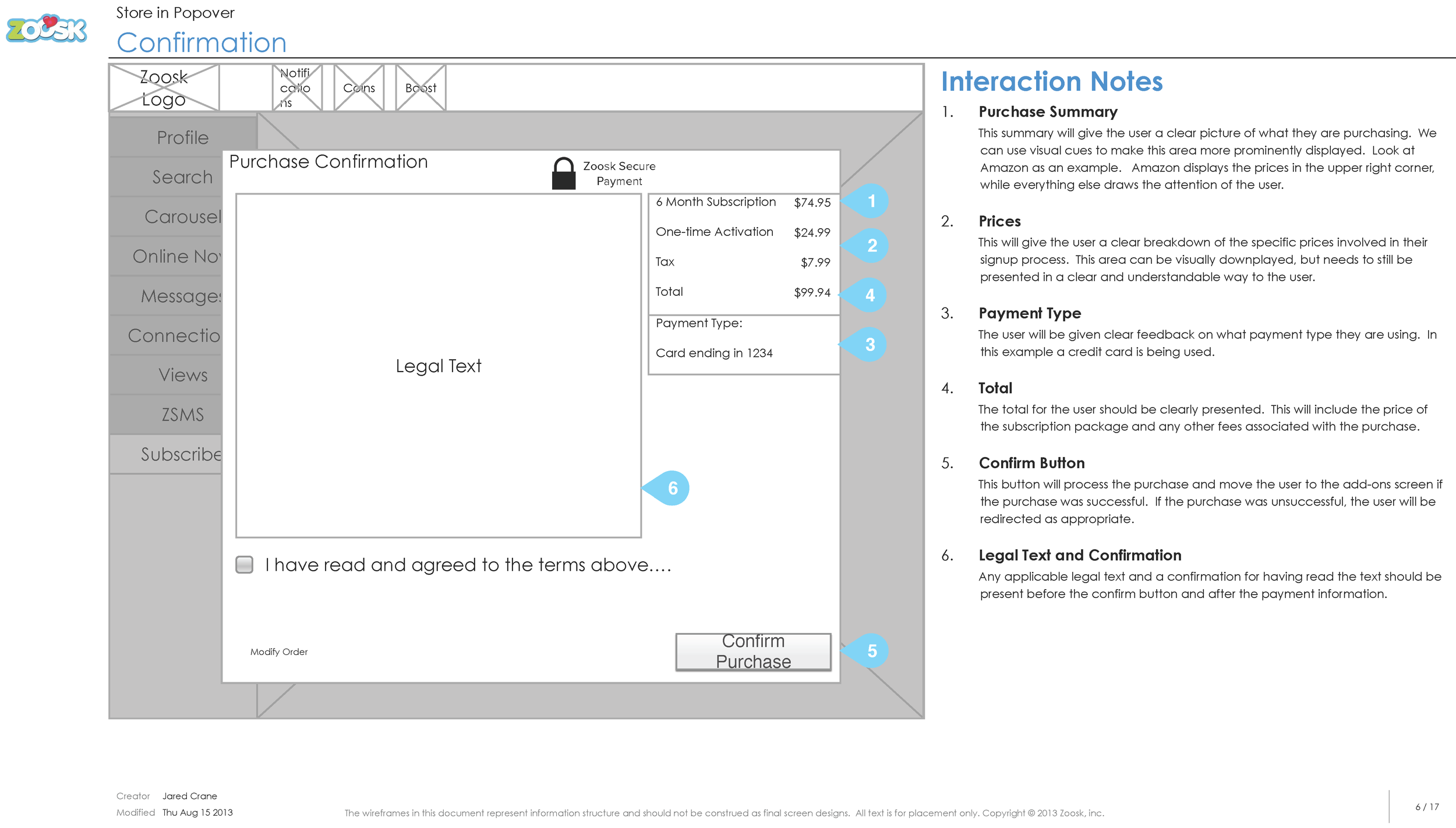Image resolution: width=1456 pixels, height=828 pixels.
Task: Click the Modify Order link
Action: click(279, 652)
